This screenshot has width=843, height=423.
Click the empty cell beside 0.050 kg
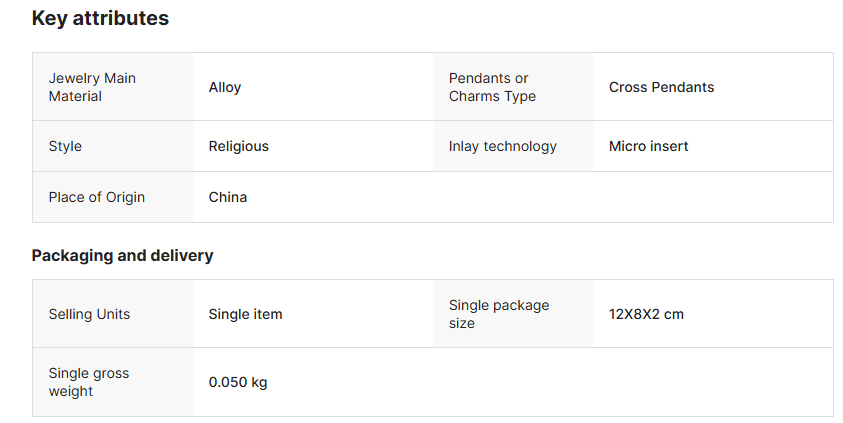pos(633,382)
